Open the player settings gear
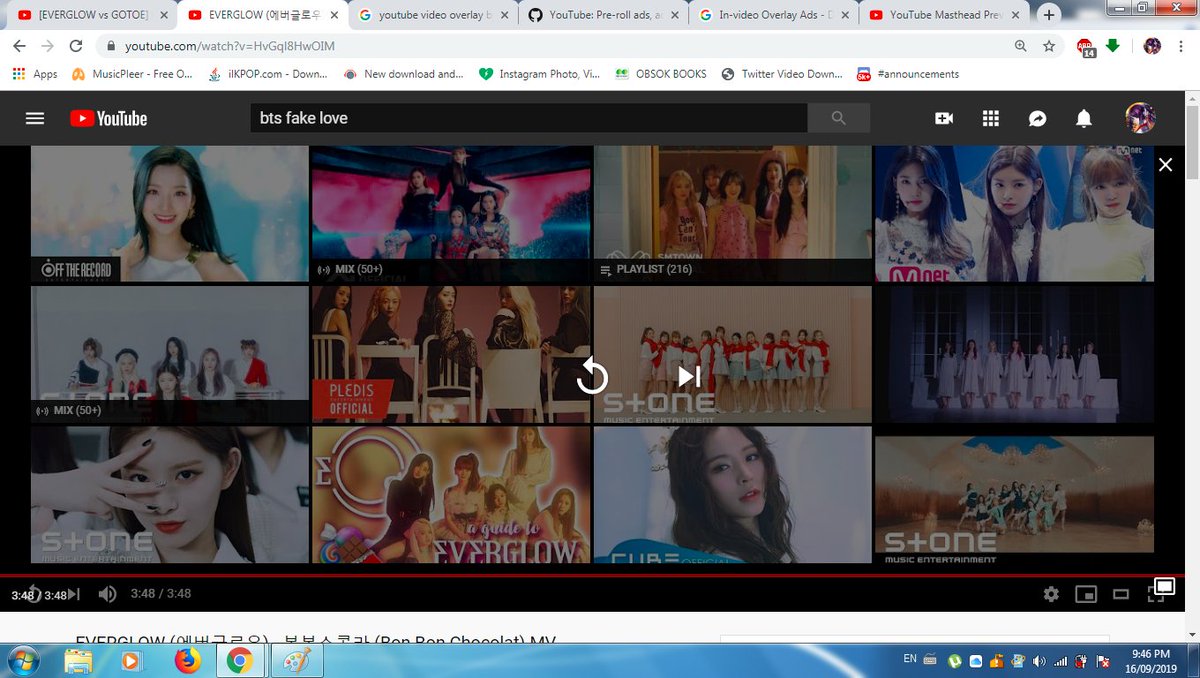The width and height of the screenshot is (1200, 678). (x=1051, y=594)
